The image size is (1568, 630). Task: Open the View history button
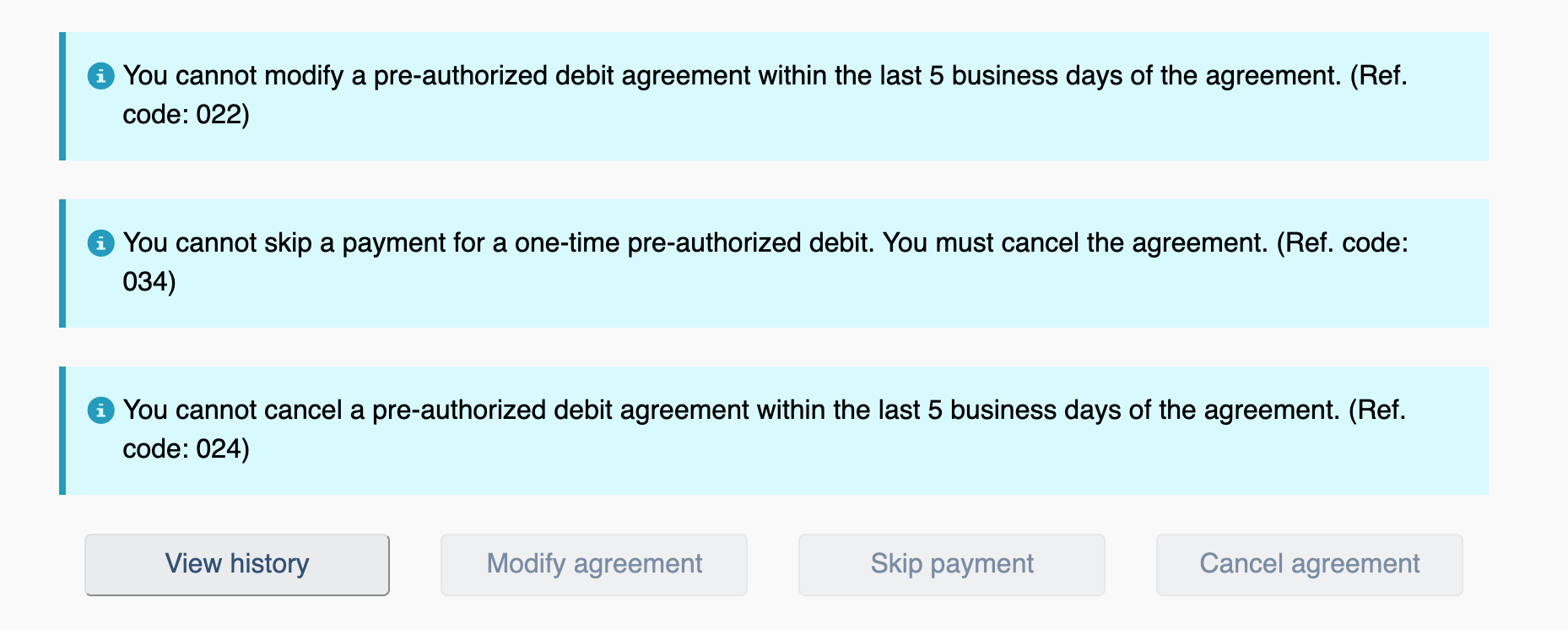(x=237, y=564)
